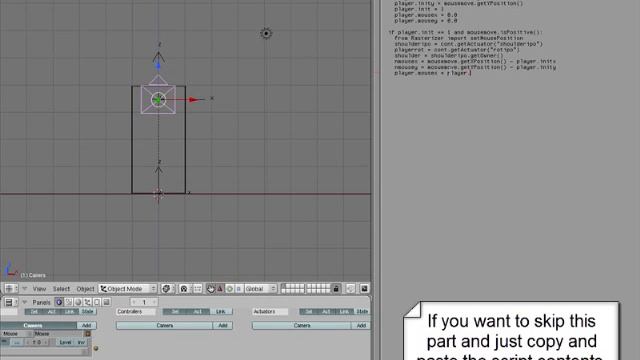Open the Global orientation dropdown
Screen dimensions: 640x360
pyautogui.click(x=260, y=289)
